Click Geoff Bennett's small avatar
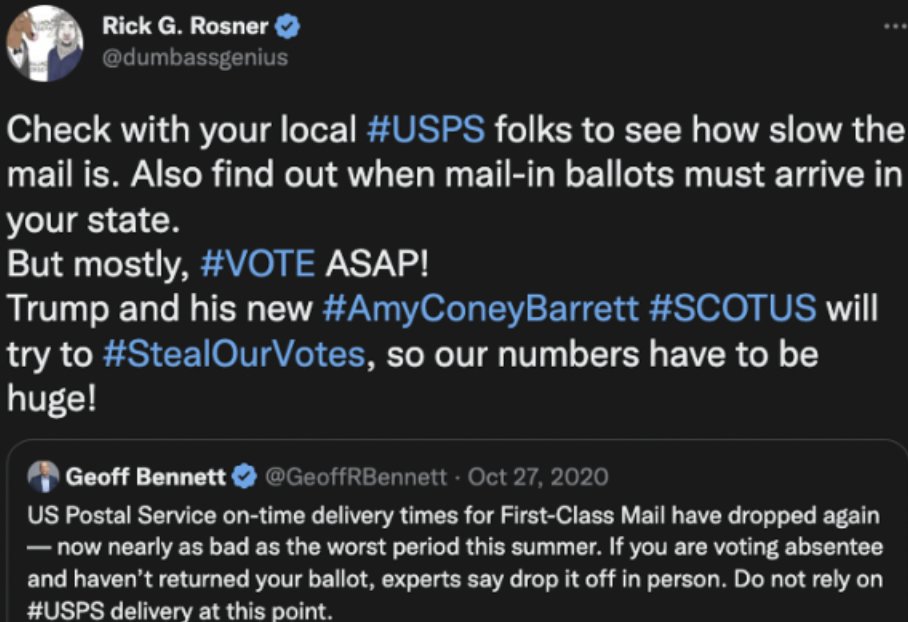The width and height of the screenshot is (908, 622). pos(44,477)
